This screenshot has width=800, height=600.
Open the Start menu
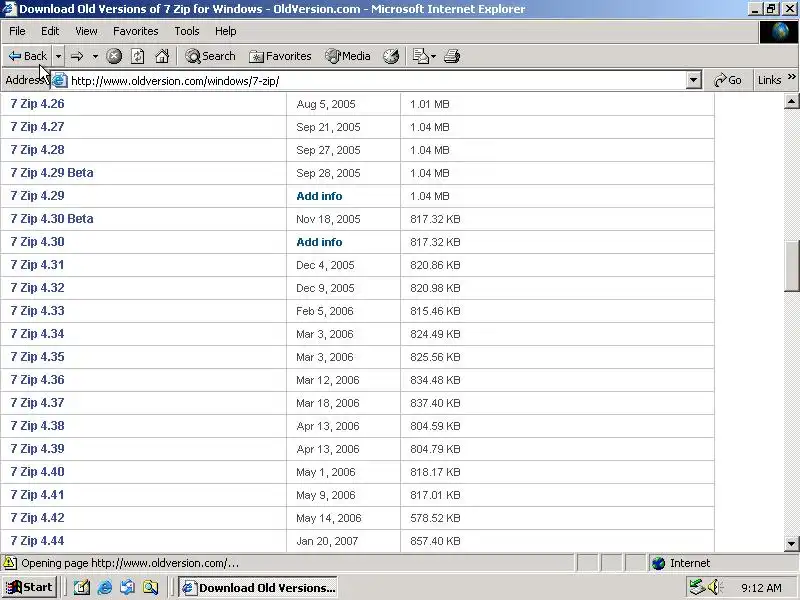click(x=29, y=587)
